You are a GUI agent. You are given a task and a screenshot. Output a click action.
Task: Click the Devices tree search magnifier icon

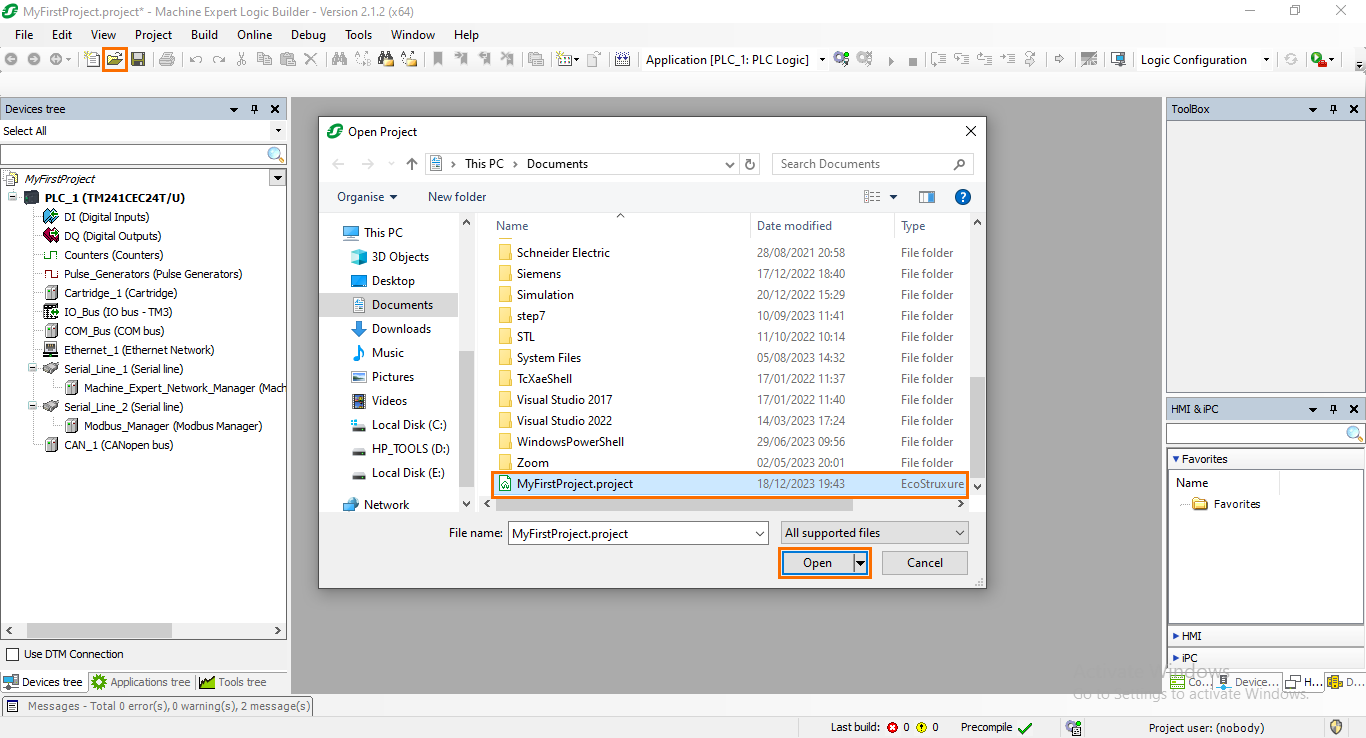point(276,154)
